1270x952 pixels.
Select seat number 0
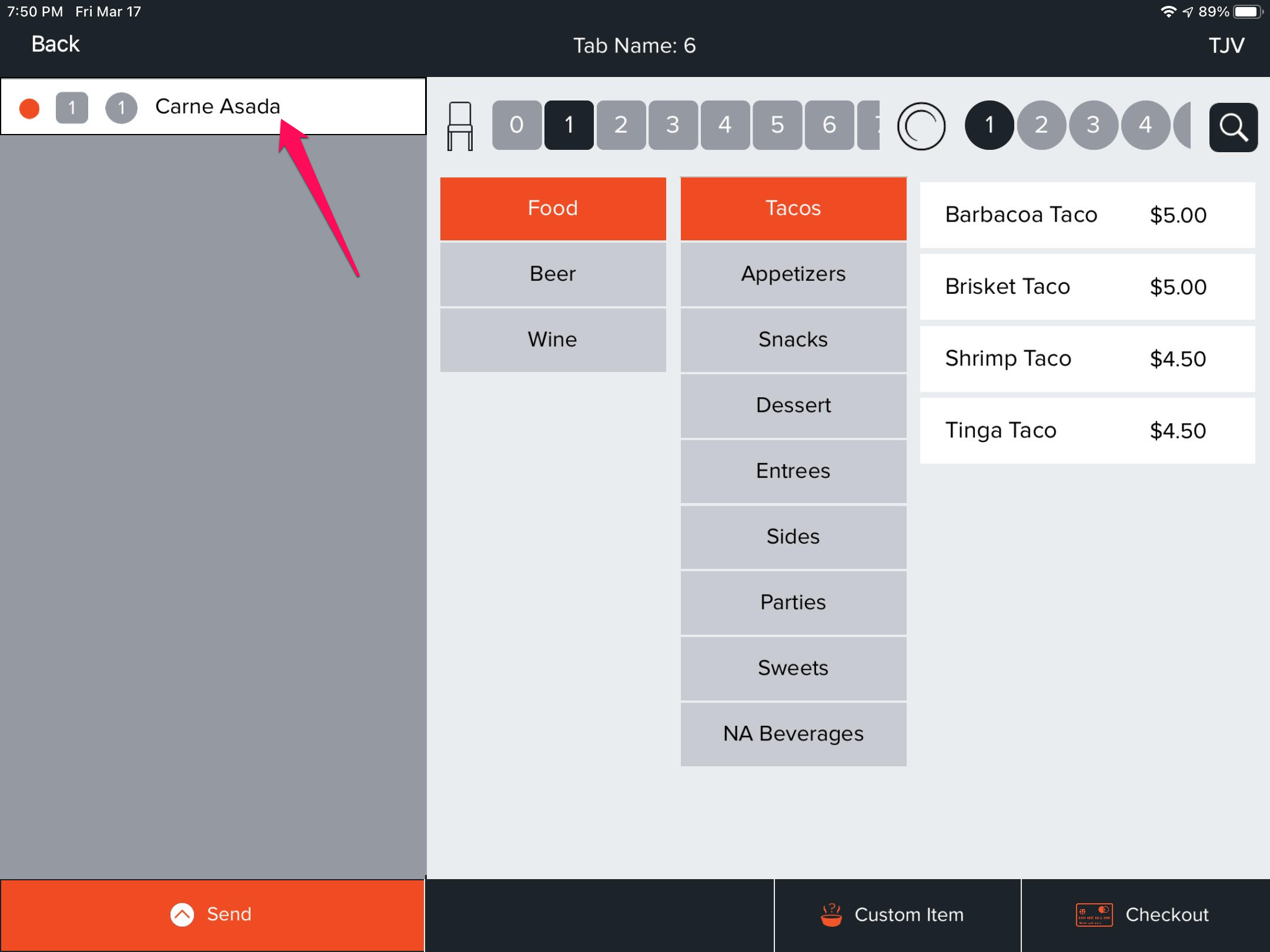(x=516, y=125)
